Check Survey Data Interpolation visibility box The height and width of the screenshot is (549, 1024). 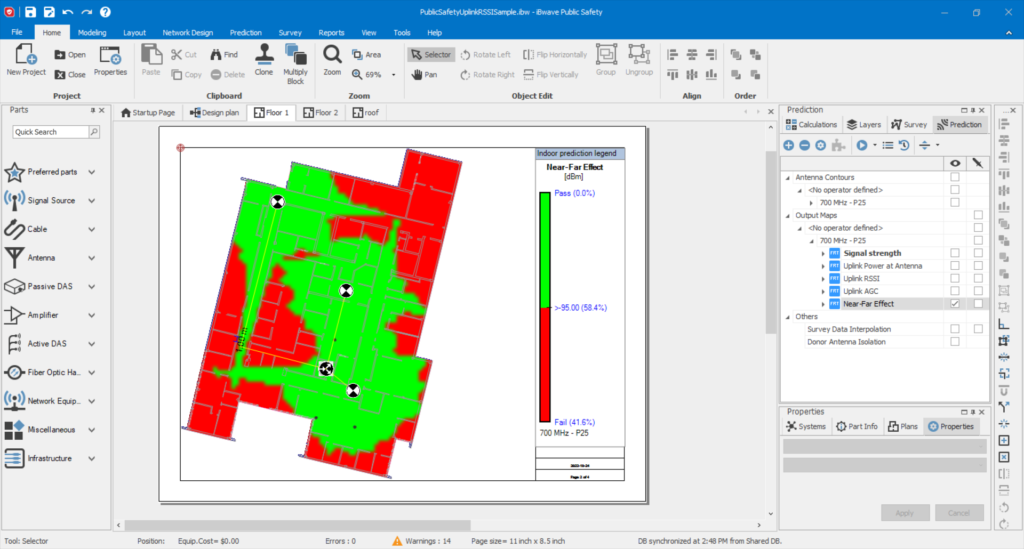(x=955, y=329)
